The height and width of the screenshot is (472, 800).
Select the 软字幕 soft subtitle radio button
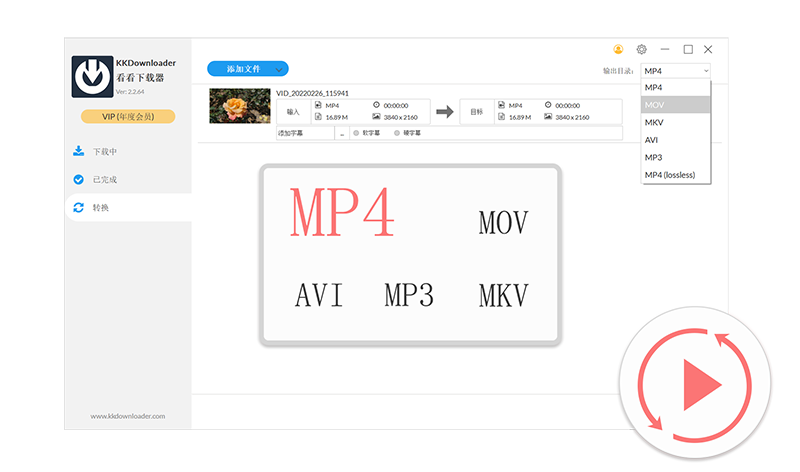(355, 133)
